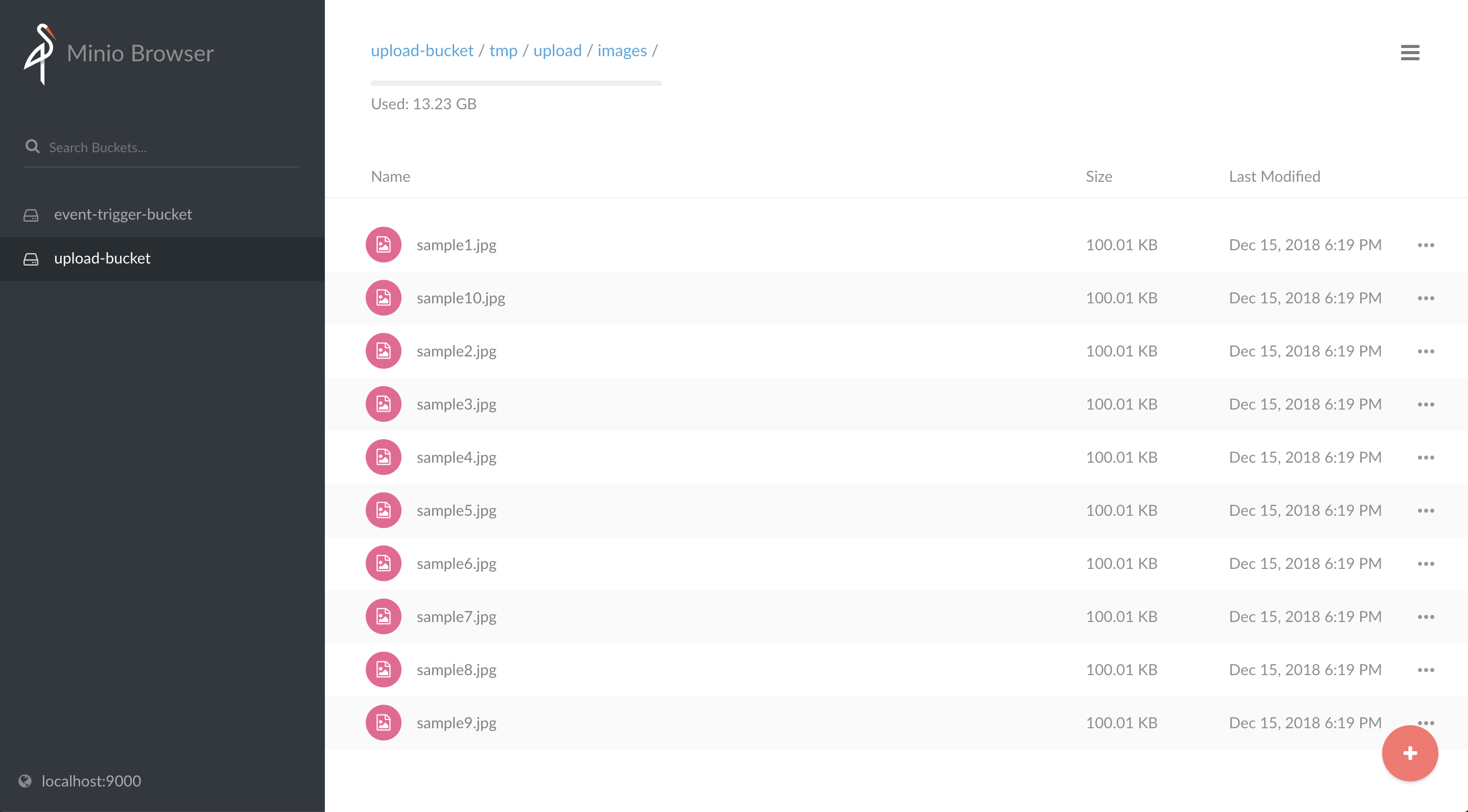The image size is (1468, 812).
Task: Select the image icon for sample7.jpg
Action: click(384, 616)
